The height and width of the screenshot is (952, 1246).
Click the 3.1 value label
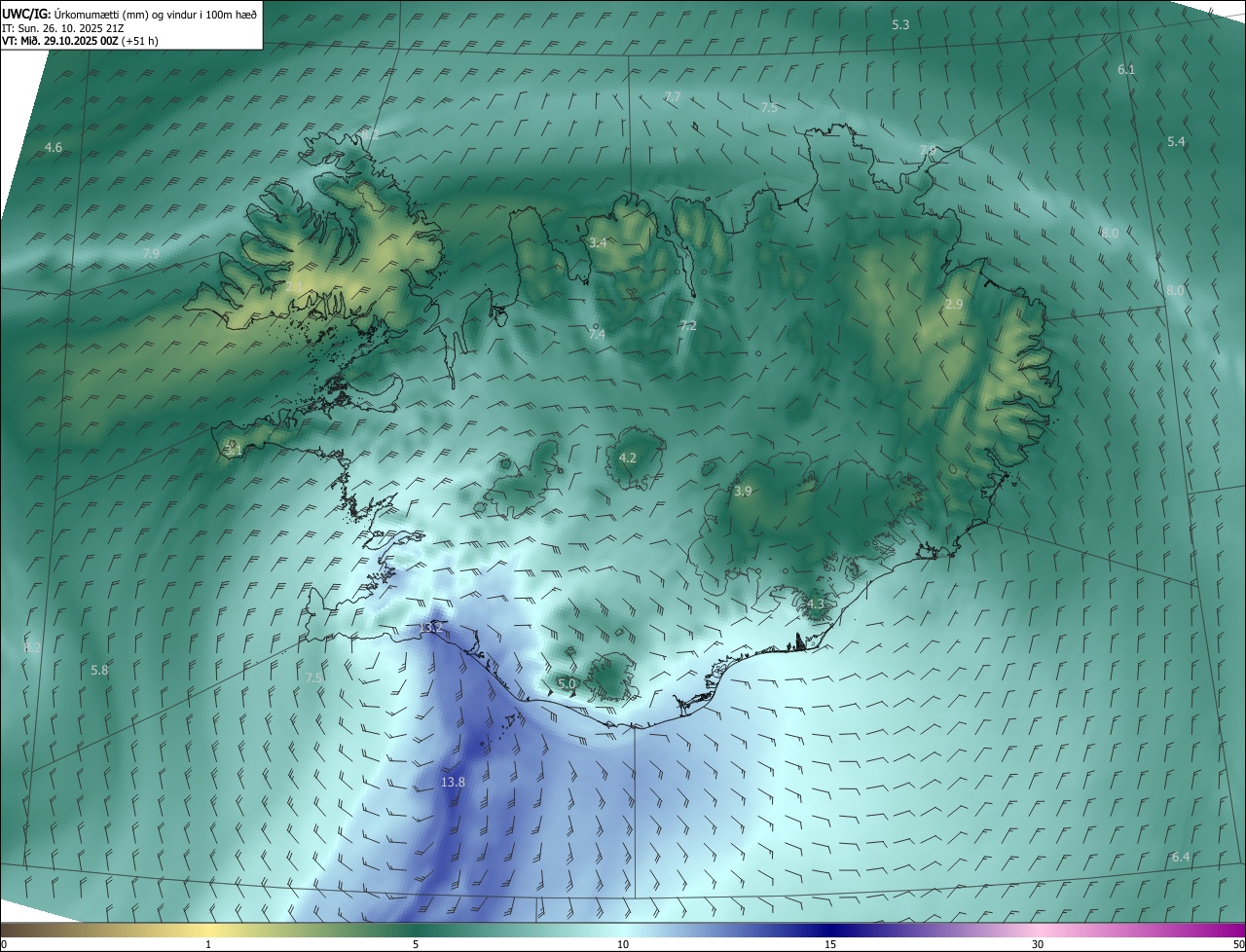point(234,451)
